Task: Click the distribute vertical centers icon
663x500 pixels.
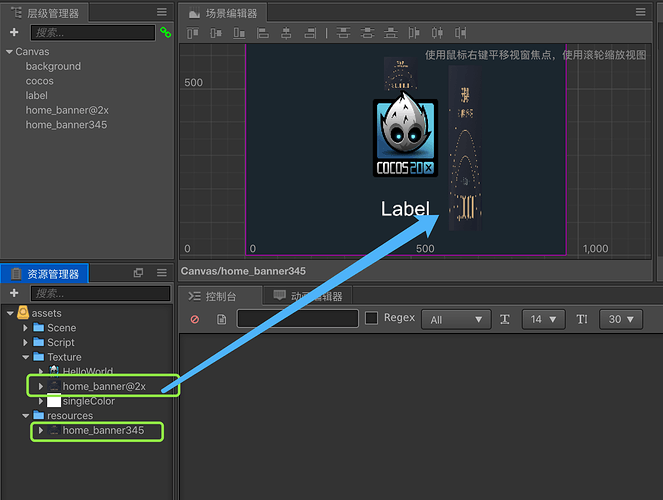Action: (x=367, y=33)
